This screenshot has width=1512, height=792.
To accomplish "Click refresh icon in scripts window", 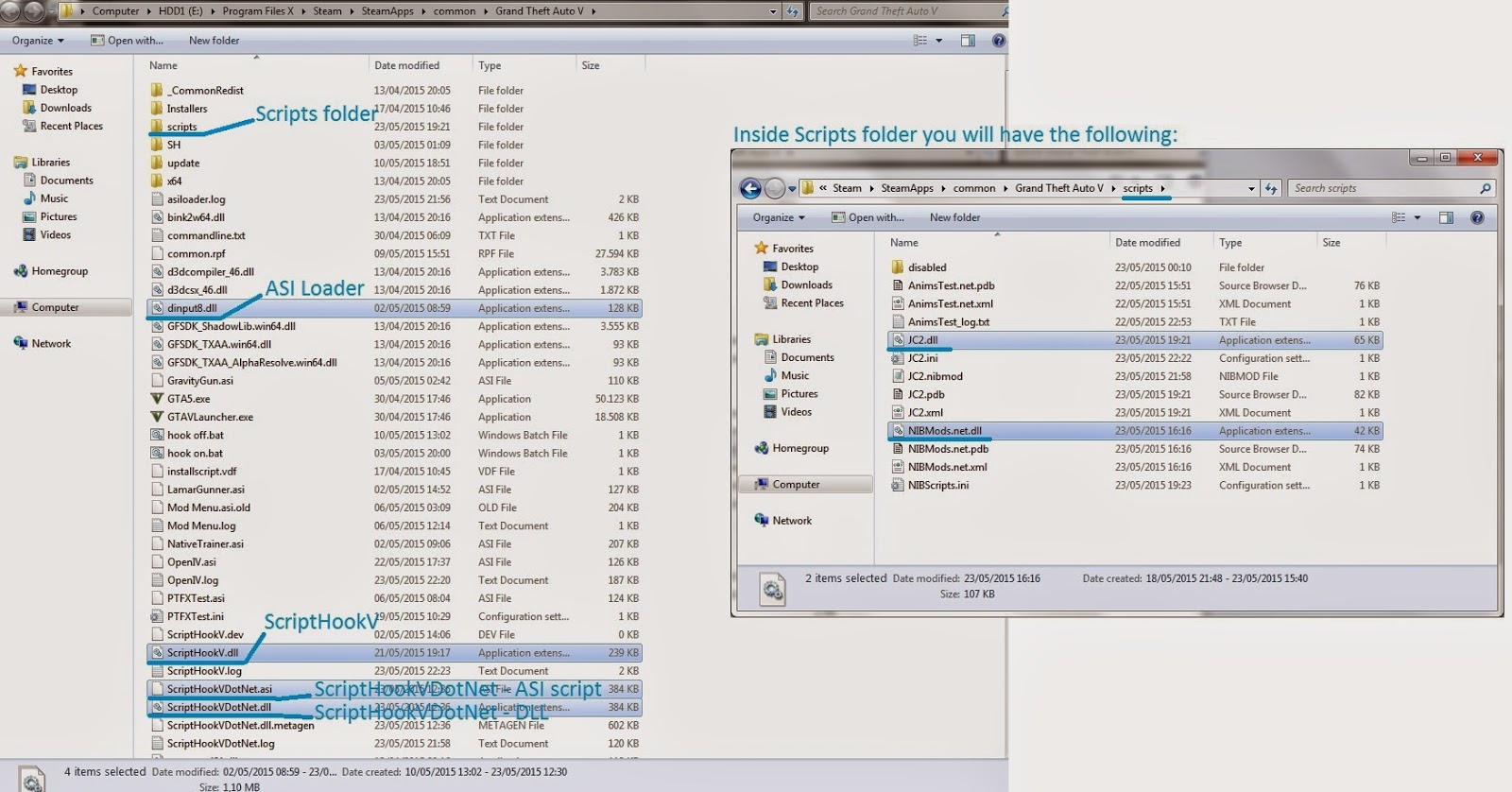I will (1271, 188).
